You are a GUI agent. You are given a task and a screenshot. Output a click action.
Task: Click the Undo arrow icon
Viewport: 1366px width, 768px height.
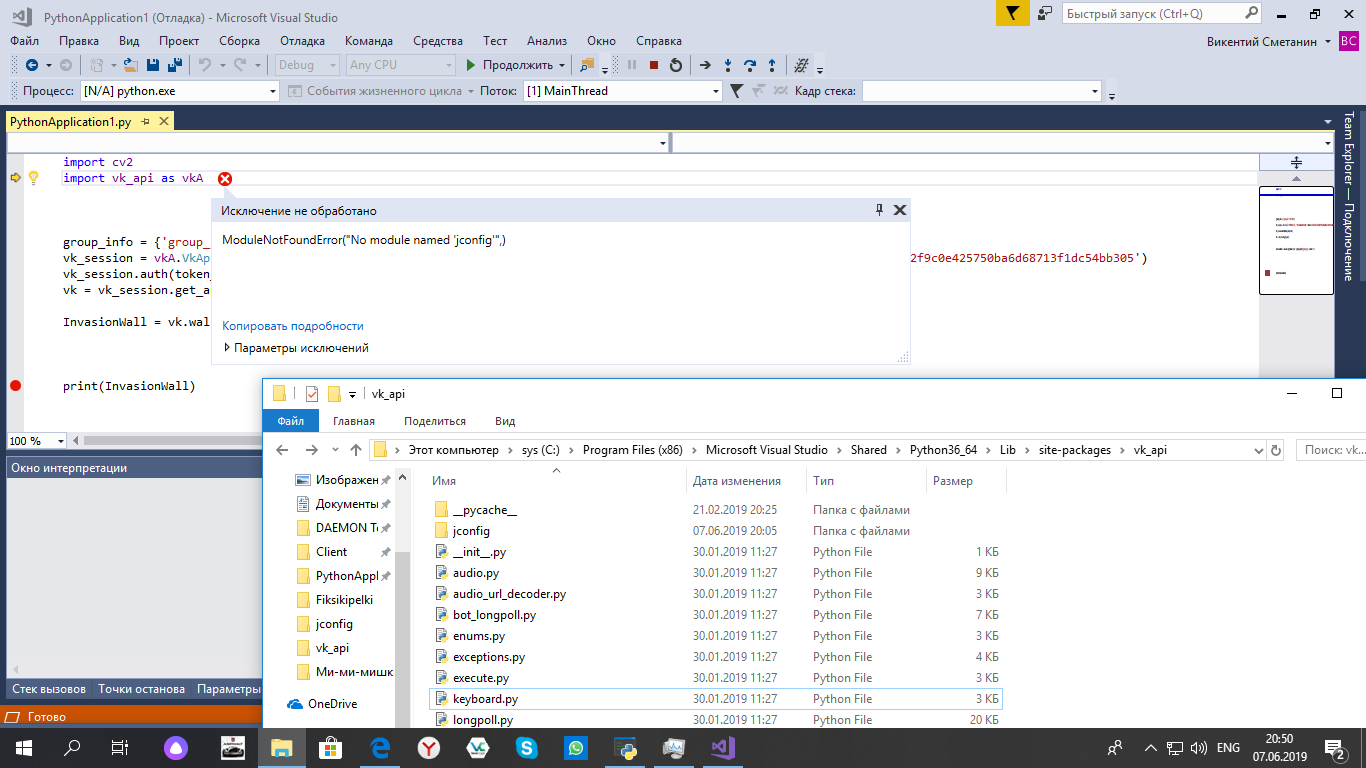tap(204, 65)
